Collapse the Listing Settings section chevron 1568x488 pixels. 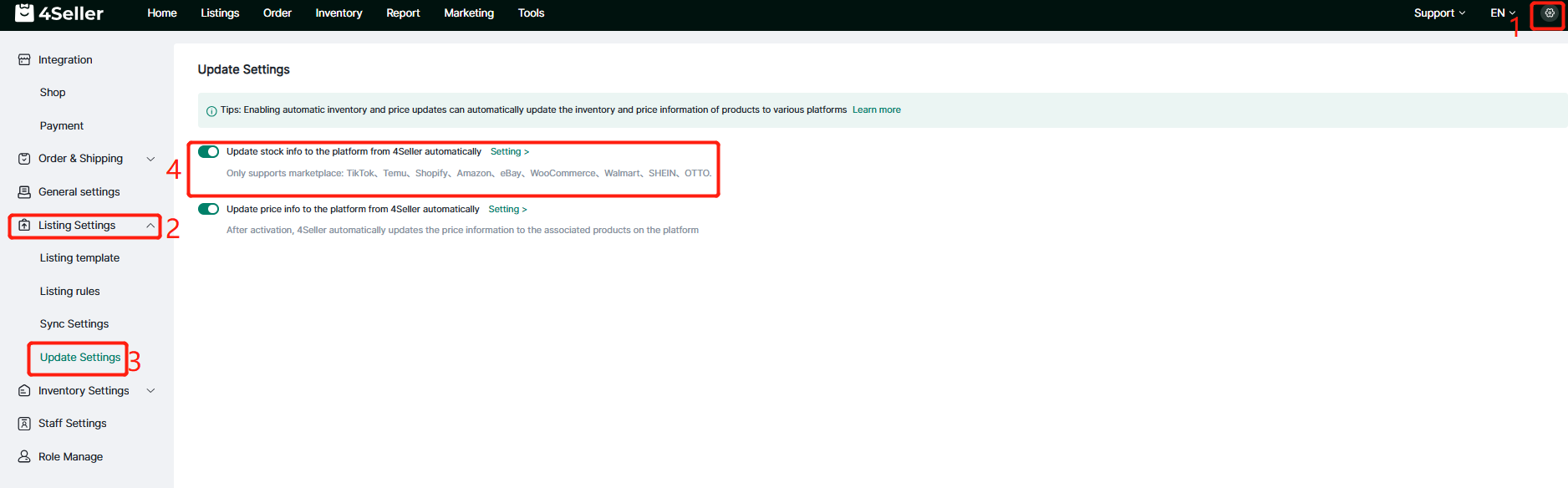coord(150,226)
